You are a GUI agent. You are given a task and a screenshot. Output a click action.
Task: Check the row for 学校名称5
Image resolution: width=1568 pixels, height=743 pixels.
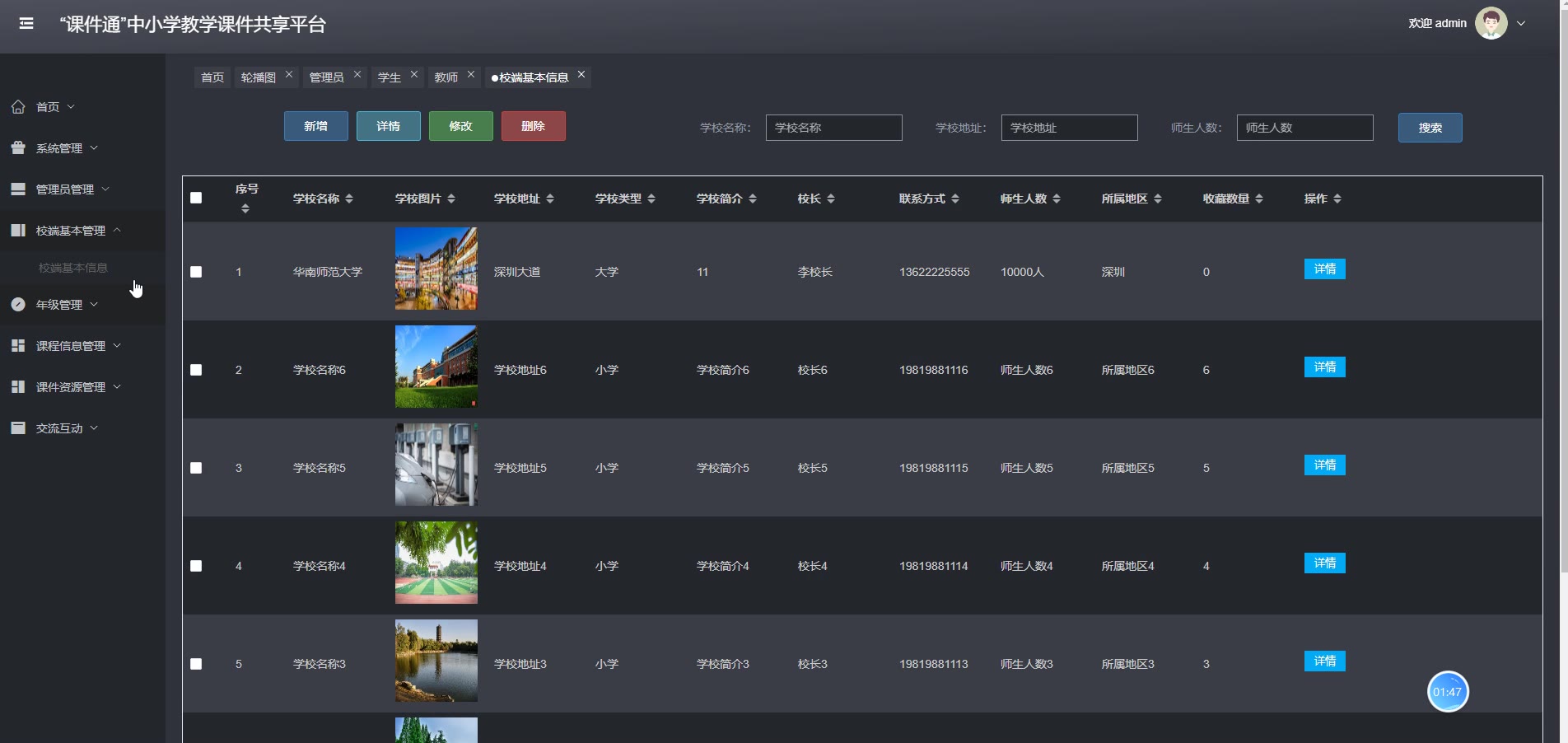click(196, 468)
